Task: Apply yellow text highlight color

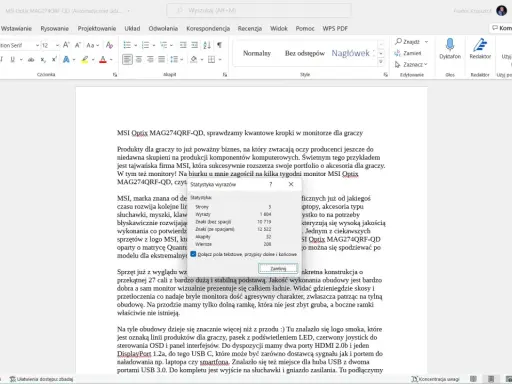Action: pos(85,60)
